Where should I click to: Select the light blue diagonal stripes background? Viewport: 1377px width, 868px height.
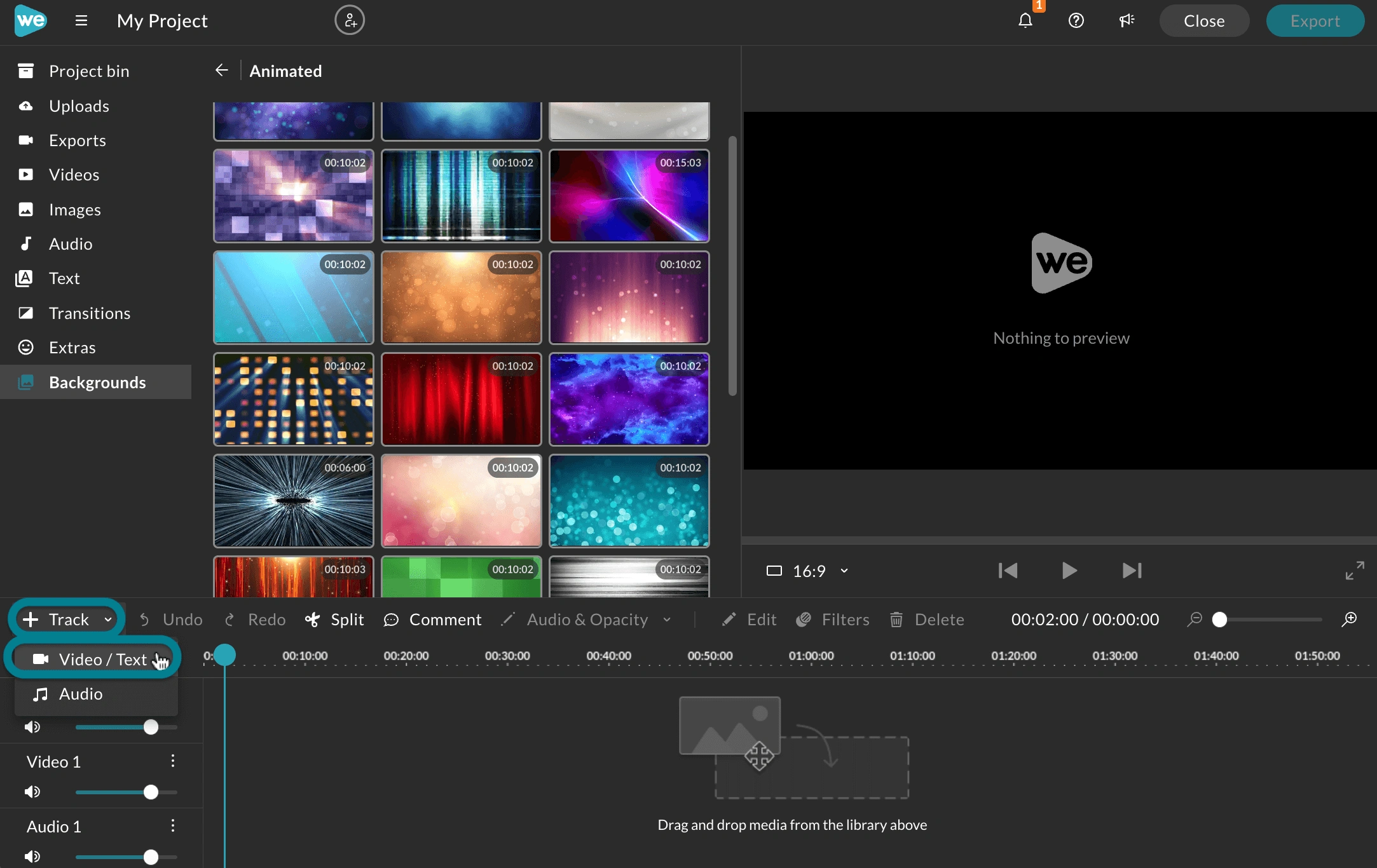click(294, 297)
